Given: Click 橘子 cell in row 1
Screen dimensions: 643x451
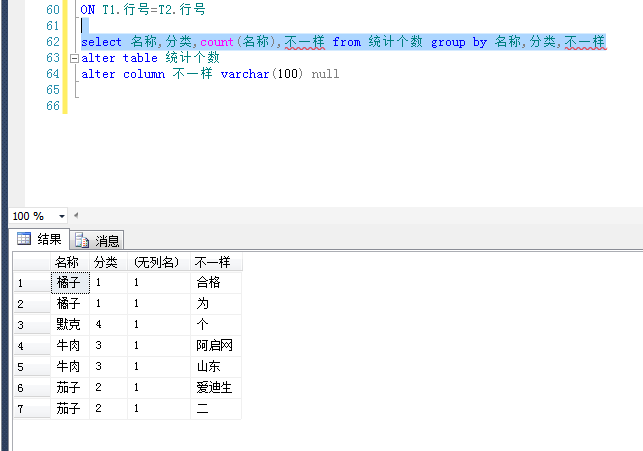Looking at the screenshot, I should 70,282.
